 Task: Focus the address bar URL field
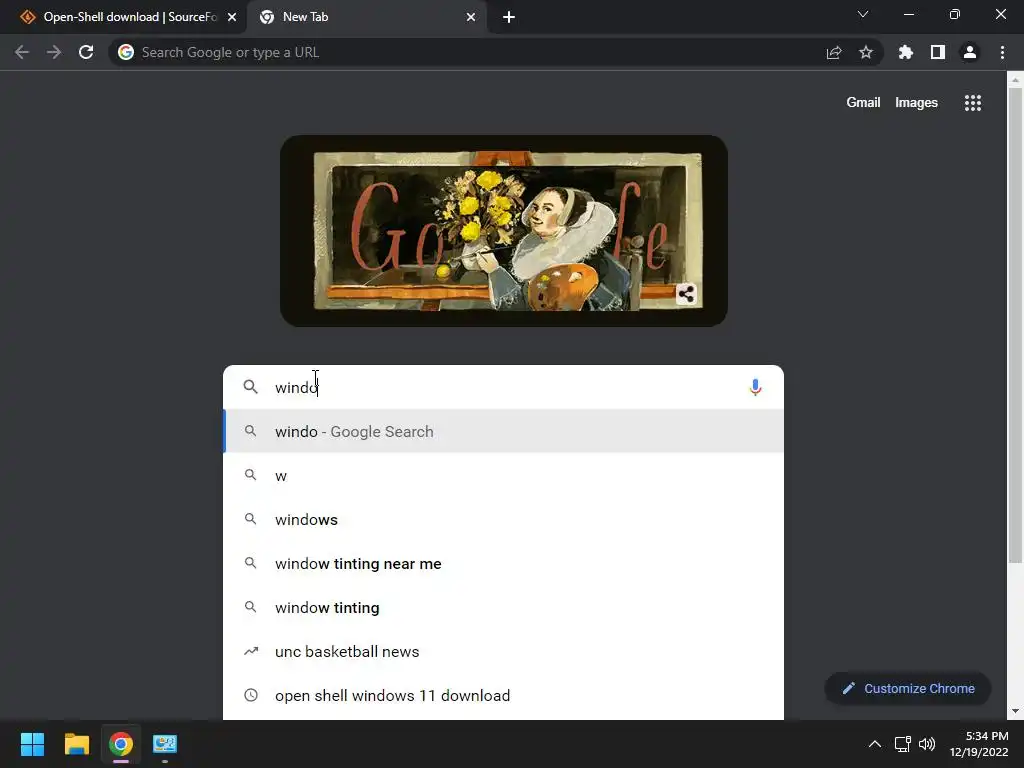point(477,52)
